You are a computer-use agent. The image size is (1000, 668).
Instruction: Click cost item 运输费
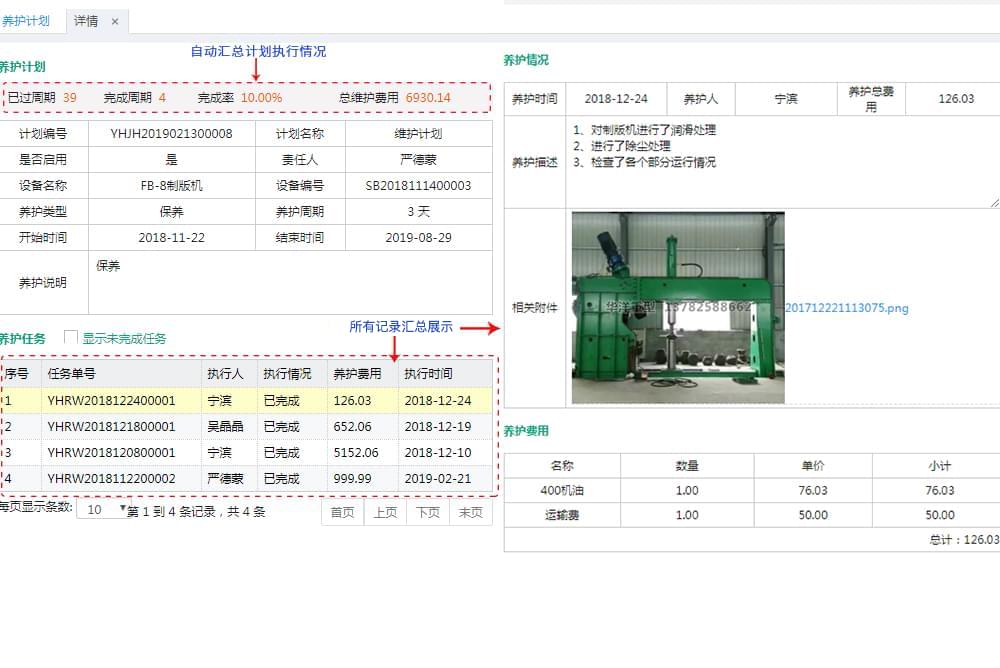[562, 515]
